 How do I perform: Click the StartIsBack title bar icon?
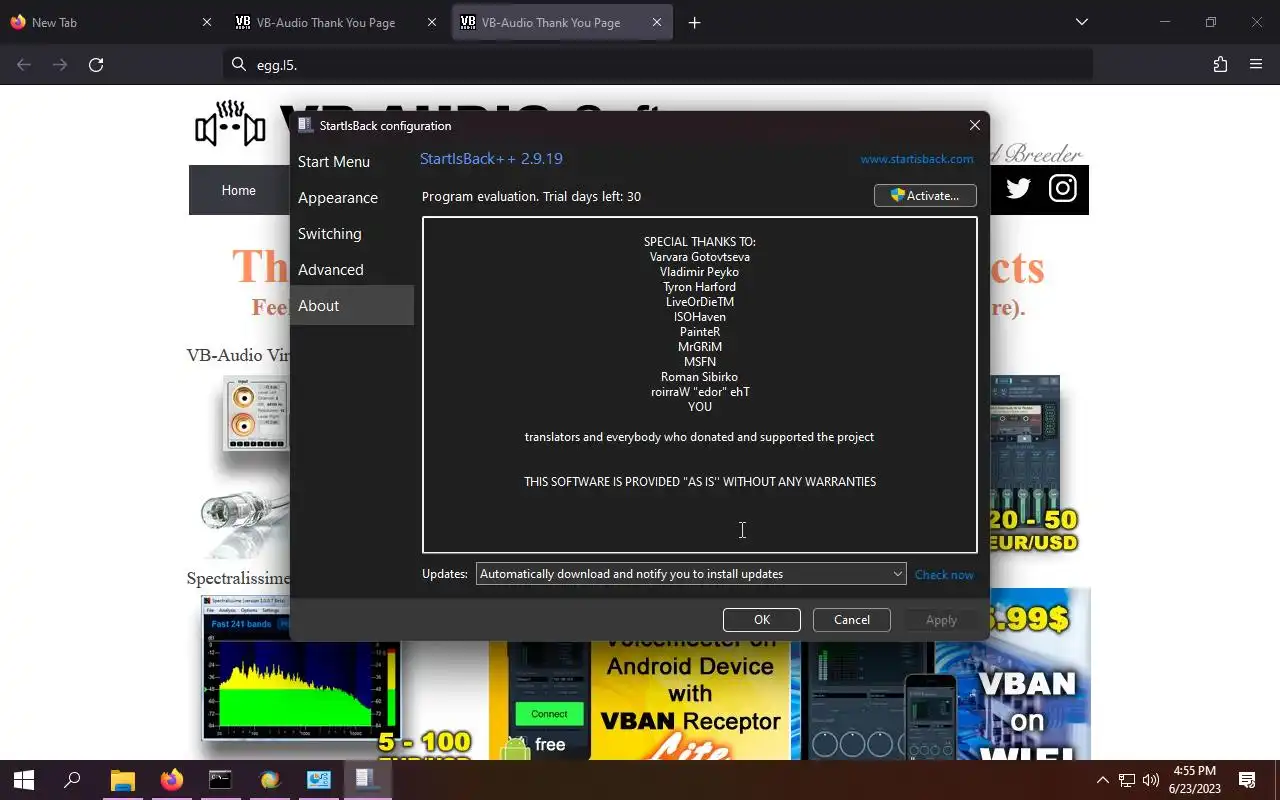point(306,125)
